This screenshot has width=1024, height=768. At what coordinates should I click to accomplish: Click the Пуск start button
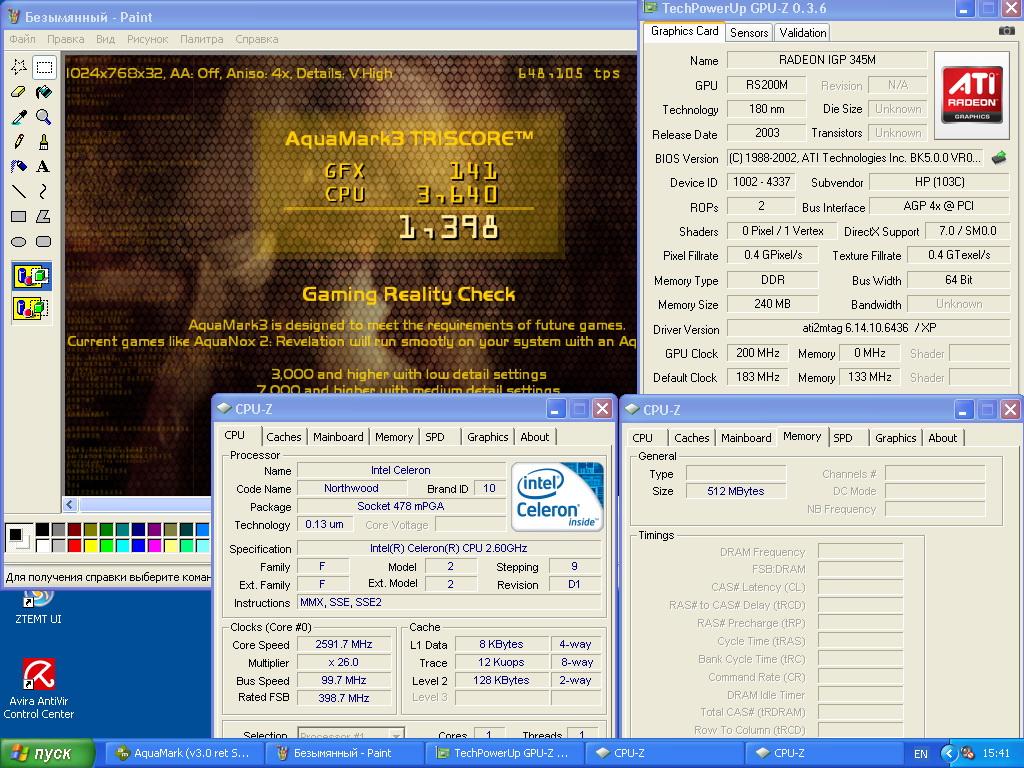47,753
